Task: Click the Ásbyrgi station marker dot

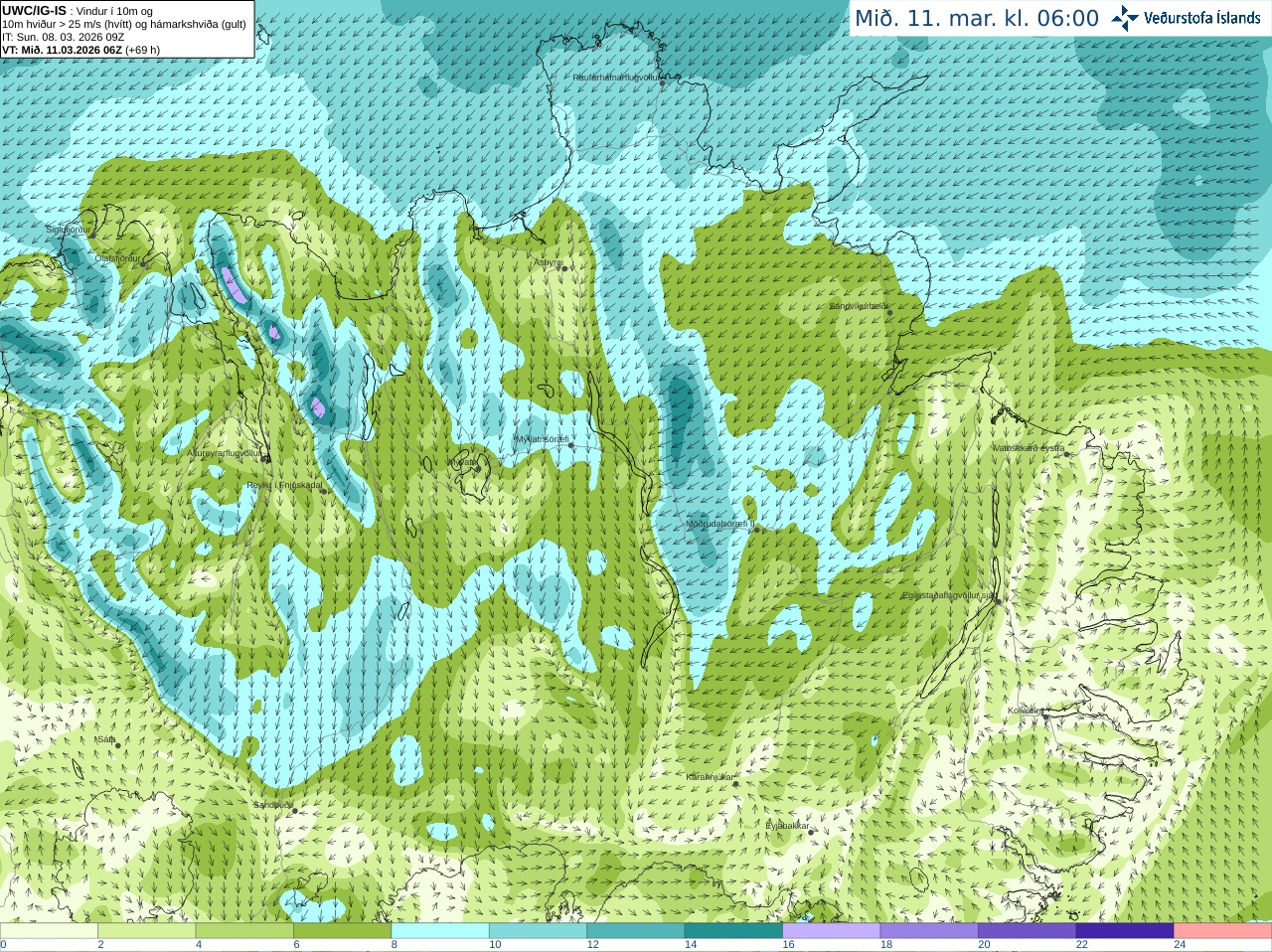Action: pyautogui.click(x=562, y=268)
